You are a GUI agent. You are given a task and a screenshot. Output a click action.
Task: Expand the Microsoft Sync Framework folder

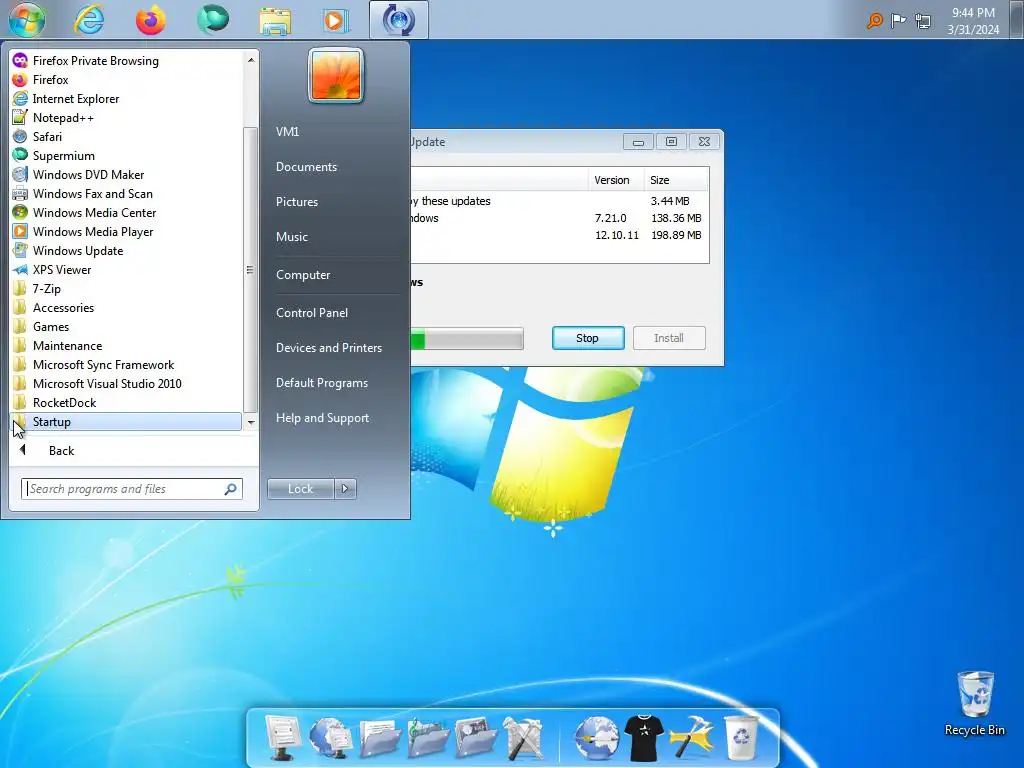point(126,364)
